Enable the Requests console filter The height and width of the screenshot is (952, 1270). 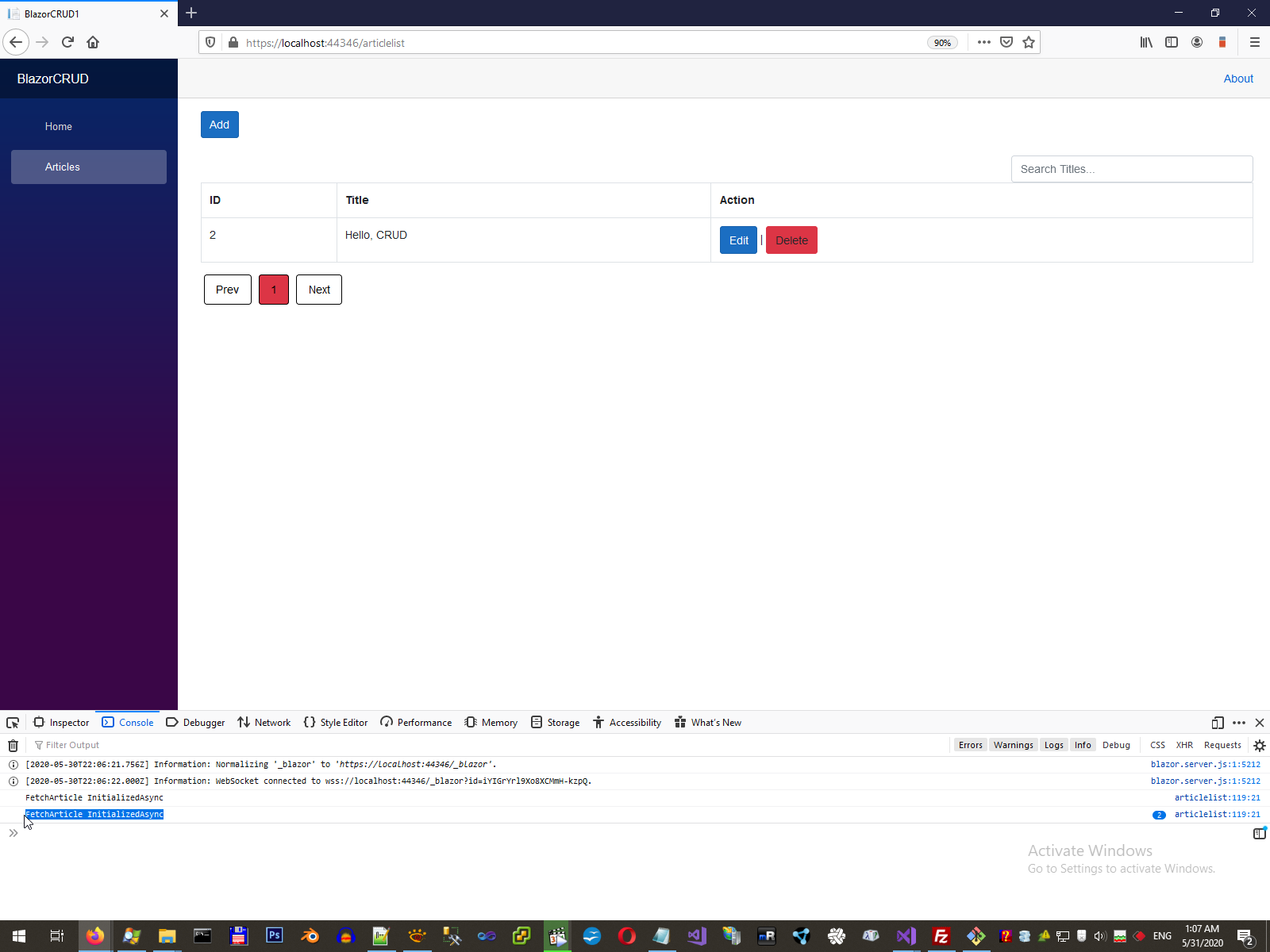[1222, 745]
